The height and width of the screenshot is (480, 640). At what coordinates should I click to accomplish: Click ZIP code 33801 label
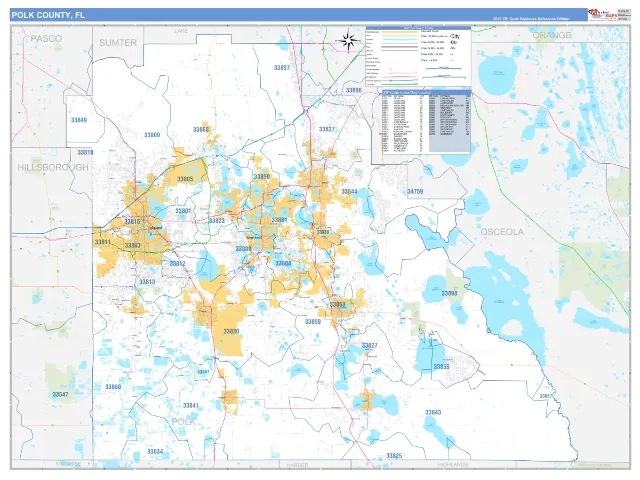click(183, 211)
